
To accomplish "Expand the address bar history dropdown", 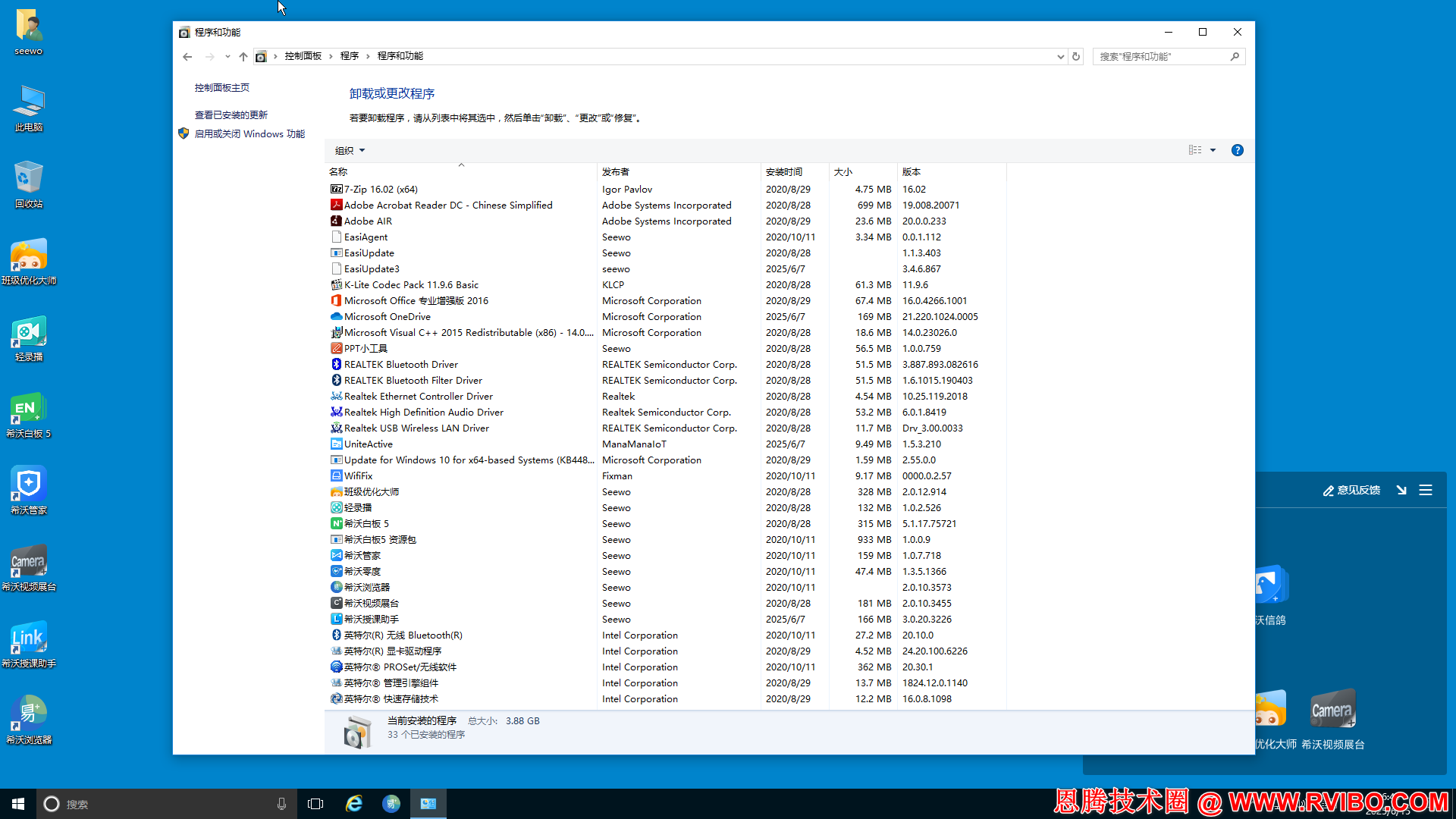I will (1060, 56).
